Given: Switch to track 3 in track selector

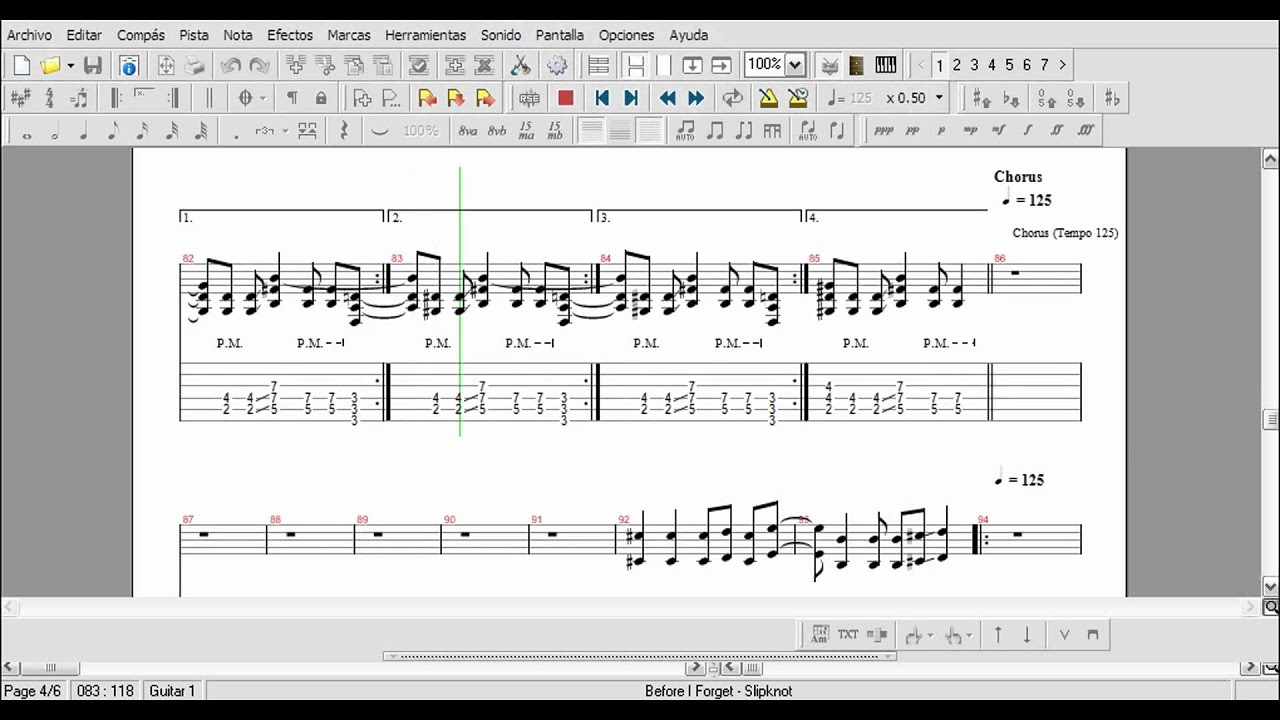Looking at the screenshot, I should [974, 65].
